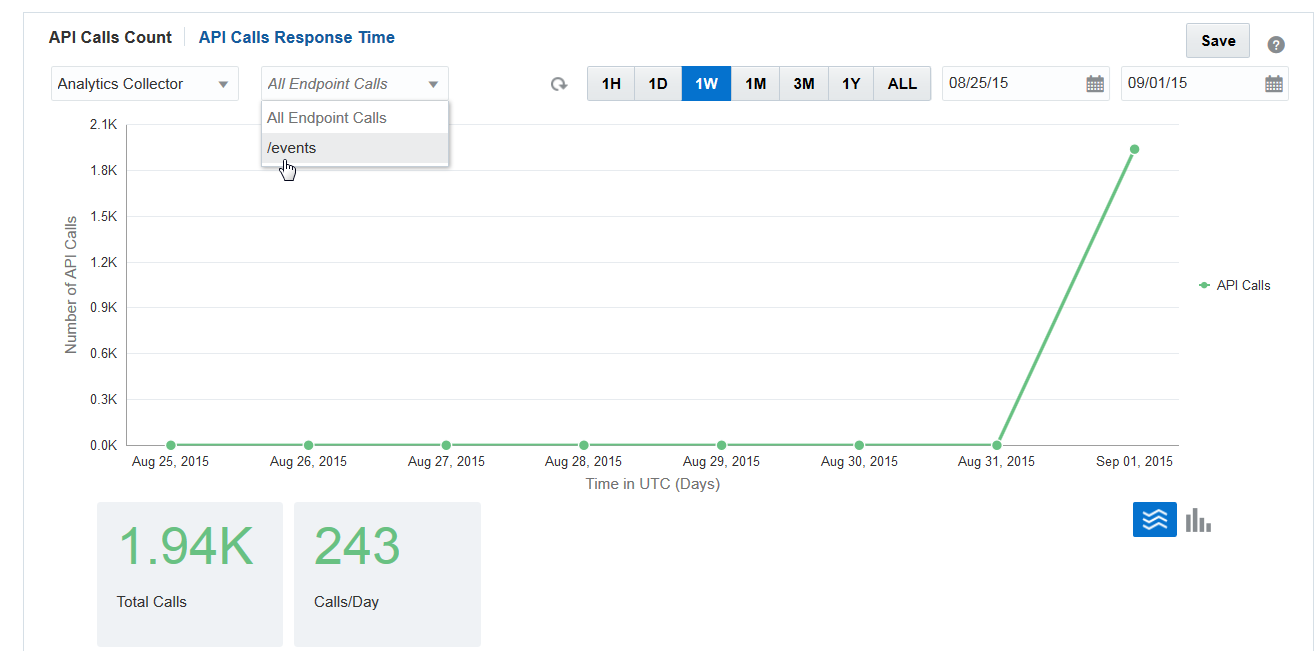Select the 1Y time range
Viewport: 1315px width, 651px height.
pos(851,84)
